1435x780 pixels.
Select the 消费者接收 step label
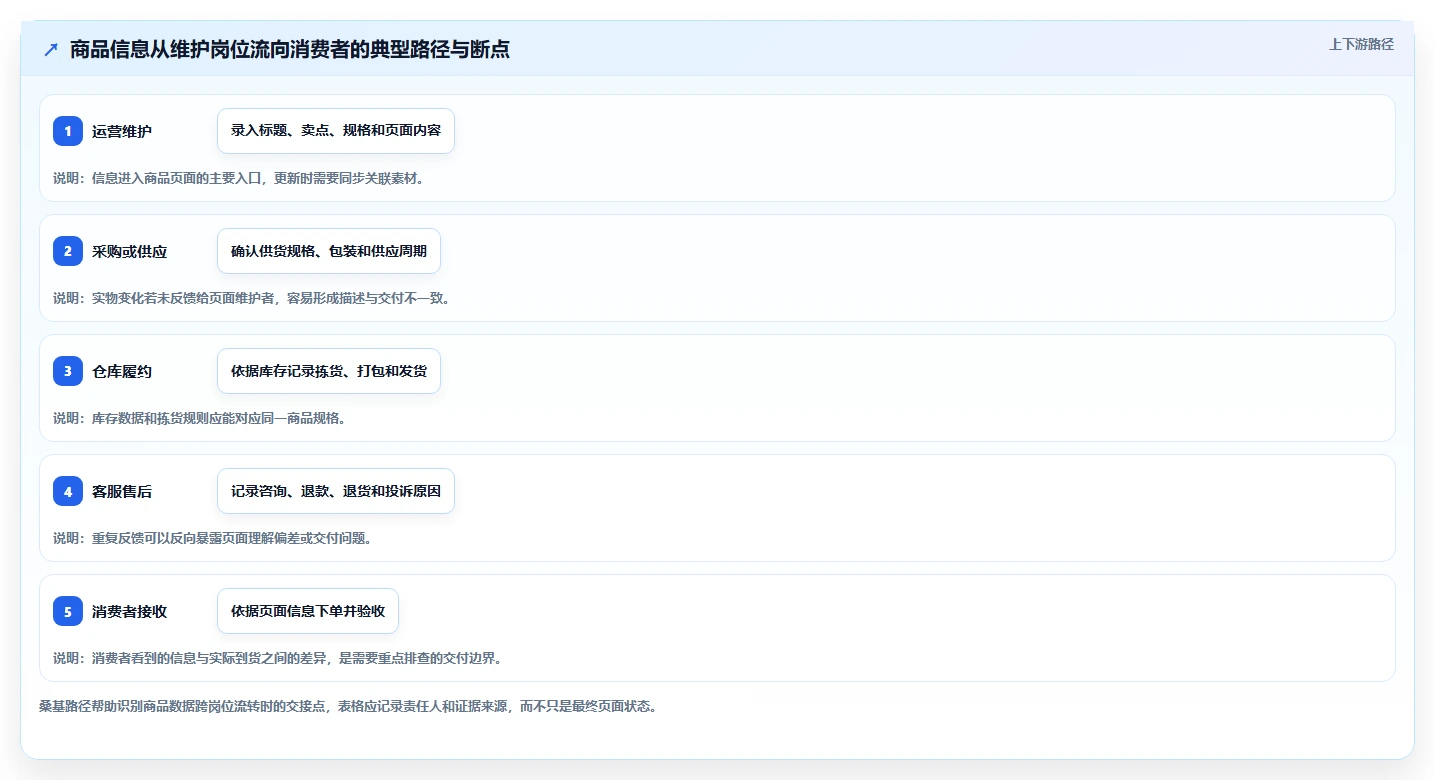[130, 611]
